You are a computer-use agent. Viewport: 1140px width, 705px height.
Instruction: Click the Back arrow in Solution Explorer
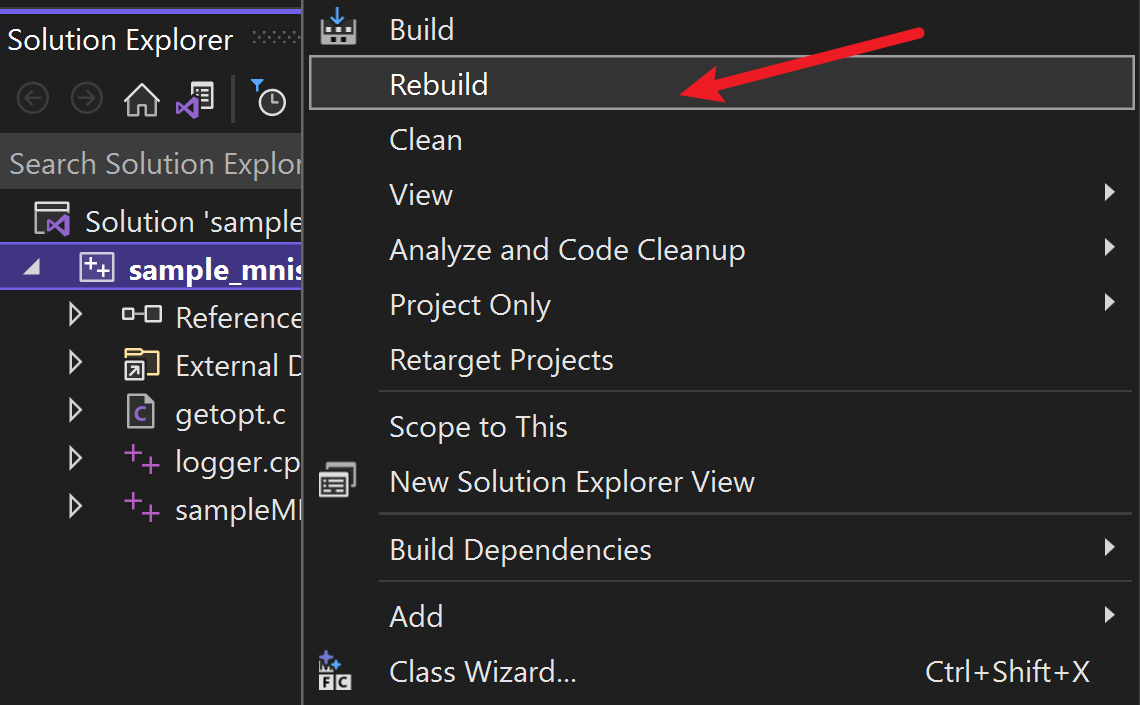coord(33,98)
